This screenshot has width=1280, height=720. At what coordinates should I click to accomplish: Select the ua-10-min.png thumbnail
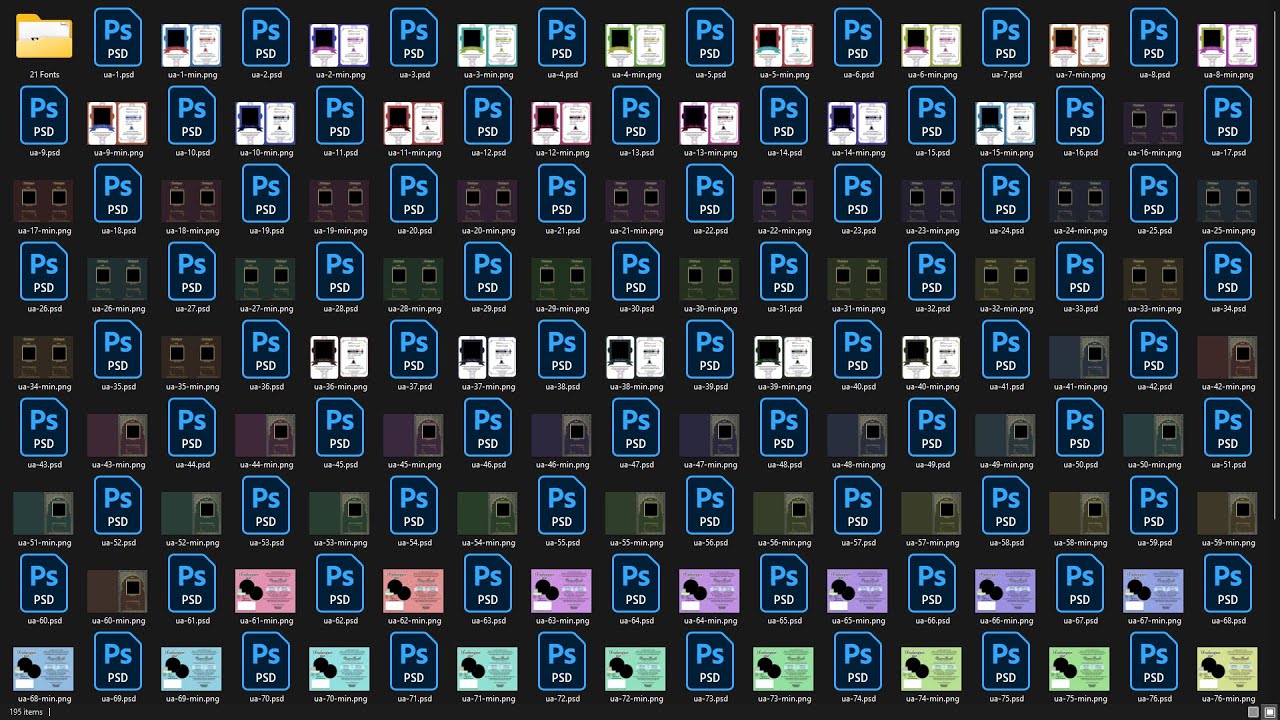pos(266,124)
